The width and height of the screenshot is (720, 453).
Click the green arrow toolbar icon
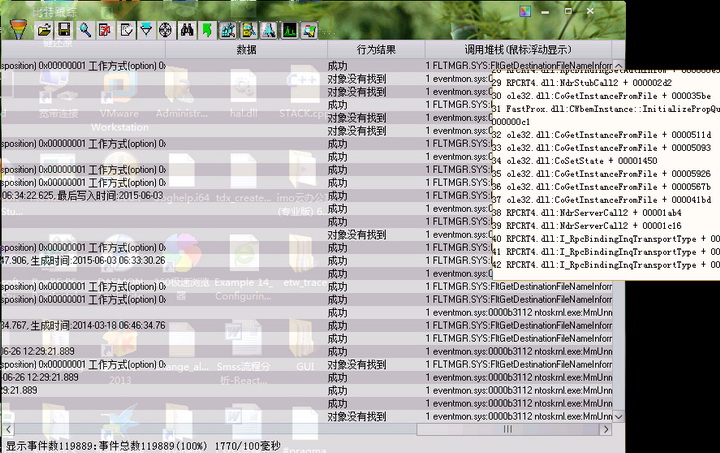(x=206, y=31)
